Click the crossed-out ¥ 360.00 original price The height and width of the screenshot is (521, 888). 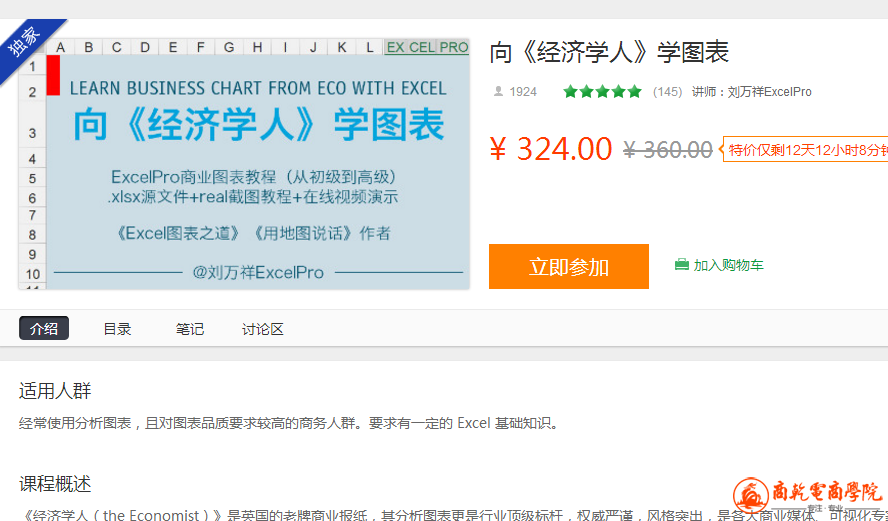[668, 150]
